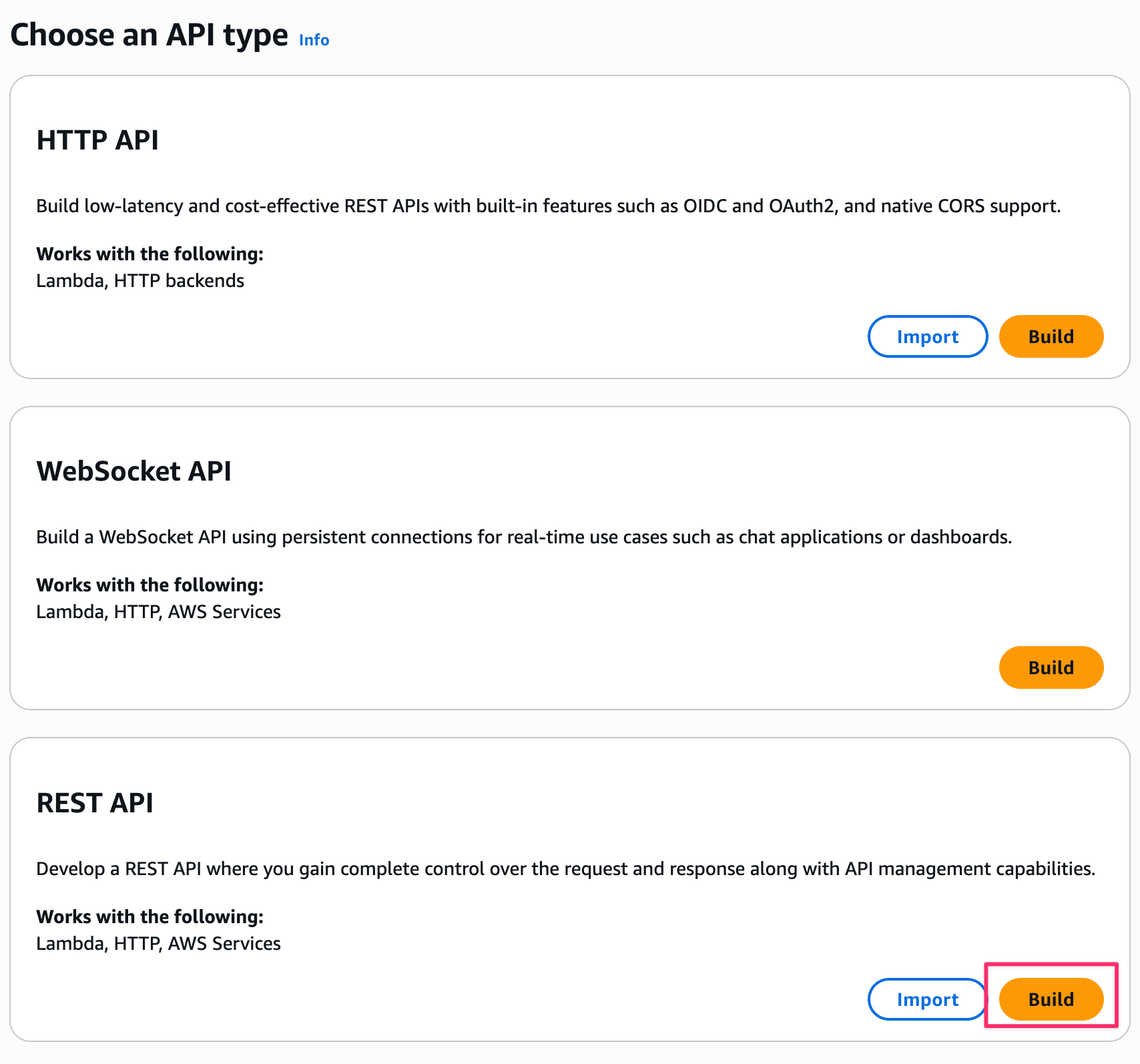Click the HTTP API low-latency description text
The width and height of the screenshot is (1140, 1064).
click(547, 206)
